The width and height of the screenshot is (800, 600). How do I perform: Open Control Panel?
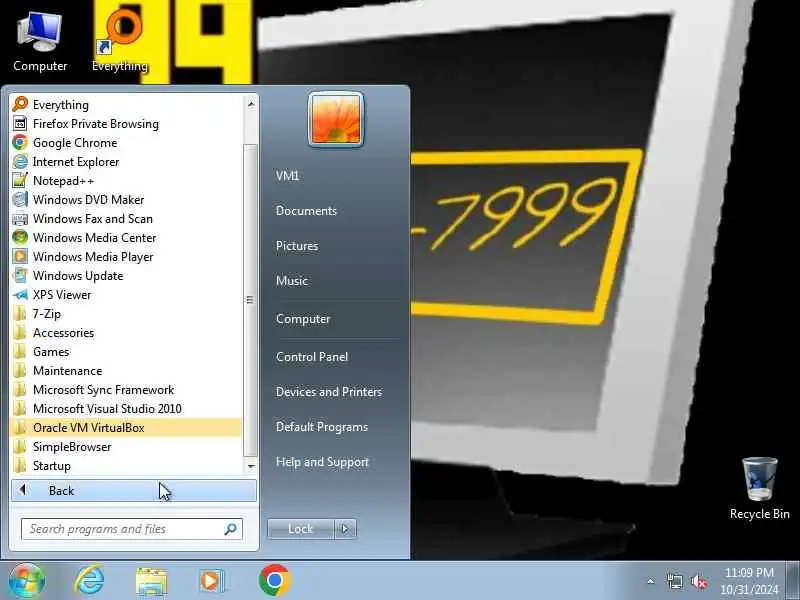click(x=312, y=357)
